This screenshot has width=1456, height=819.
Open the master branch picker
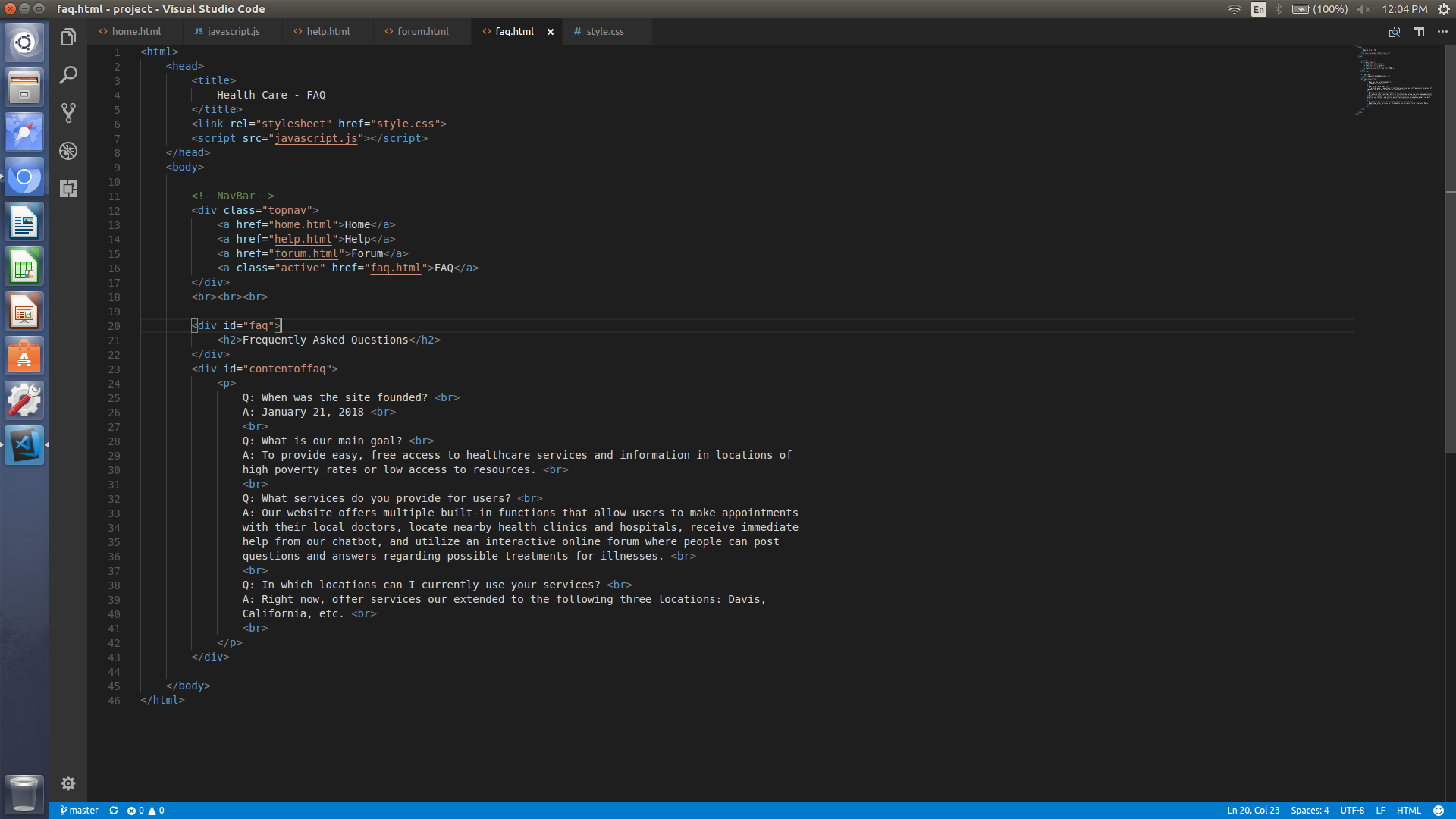tap(80, 811)
